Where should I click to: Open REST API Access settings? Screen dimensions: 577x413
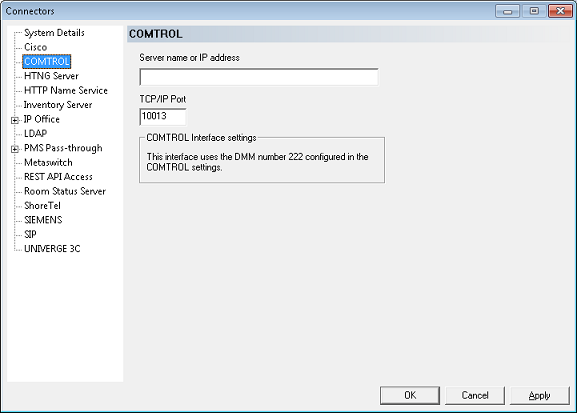point(58,177)
